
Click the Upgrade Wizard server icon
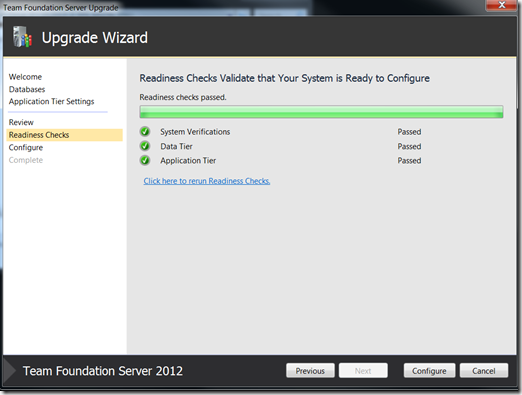click(x=22, y=37)
